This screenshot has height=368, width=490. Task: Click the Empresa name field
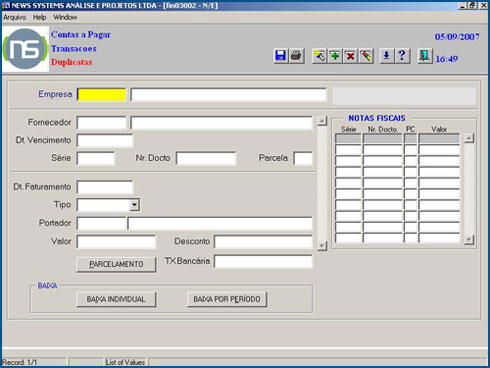pos(229,94)
